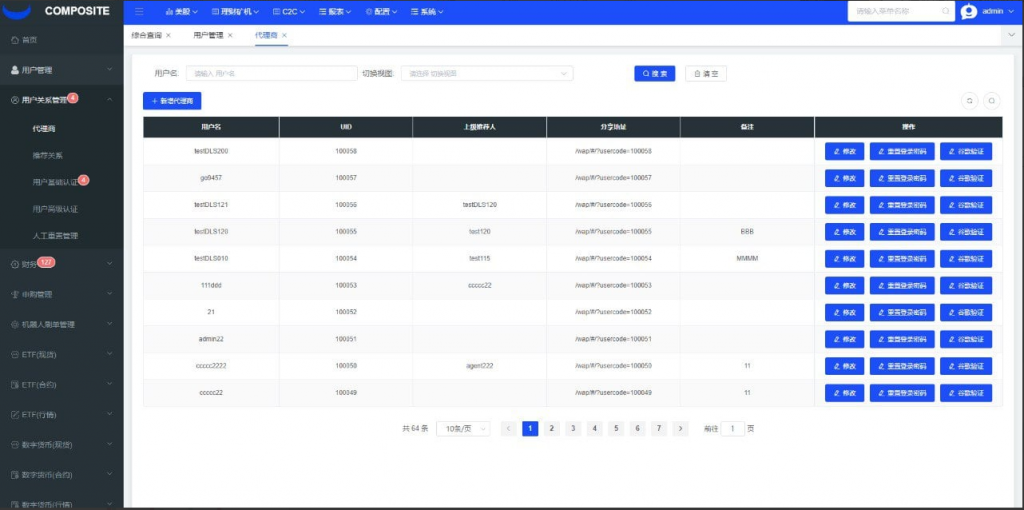Click 谷歌验证 for user admin22

[966, 339]
